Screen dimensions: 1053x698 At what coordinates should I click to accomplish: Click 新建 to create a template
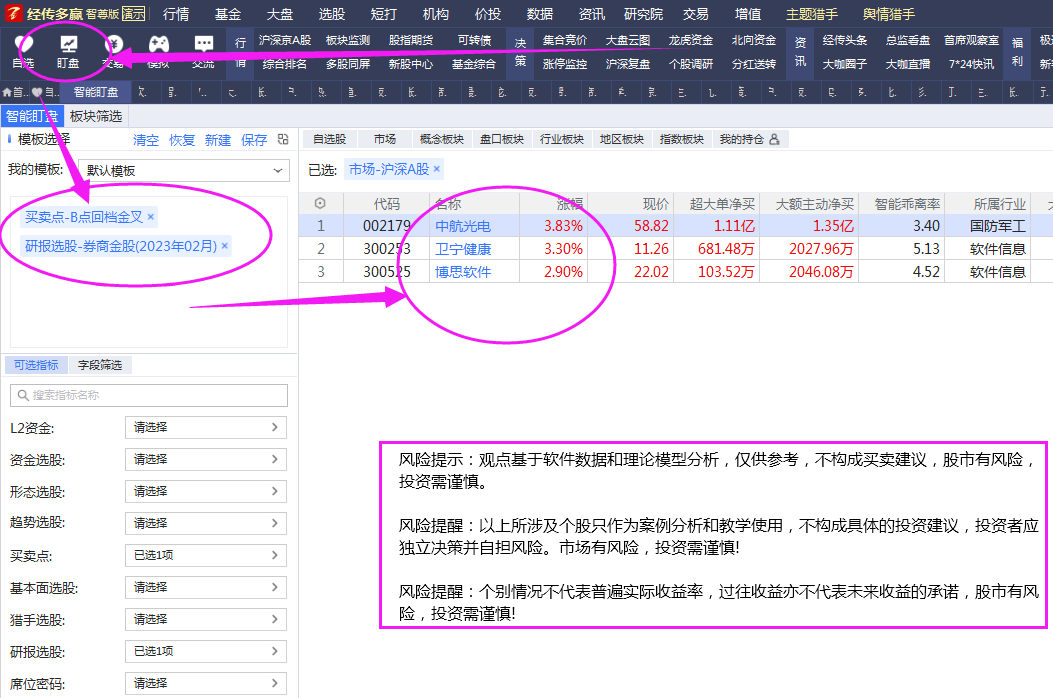click(x=218, y=140)
